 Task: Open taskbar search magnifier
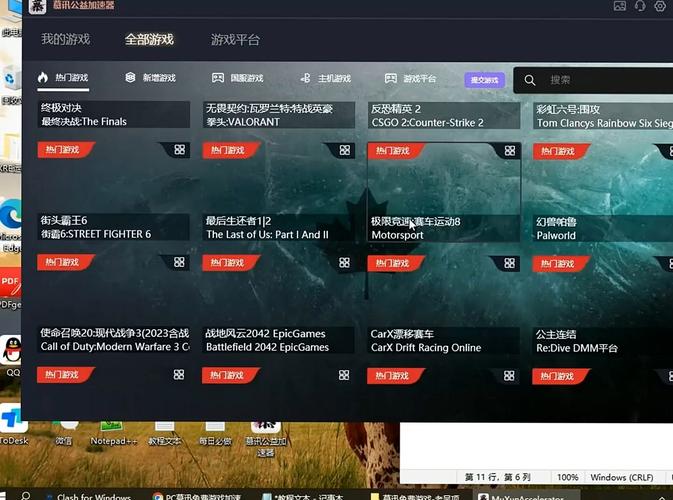click(x=25, y=496)
